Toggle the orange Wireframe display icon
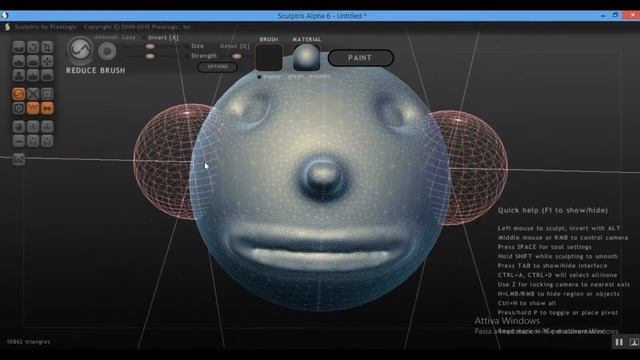This screenshot has height=360, width=640. 33,108
